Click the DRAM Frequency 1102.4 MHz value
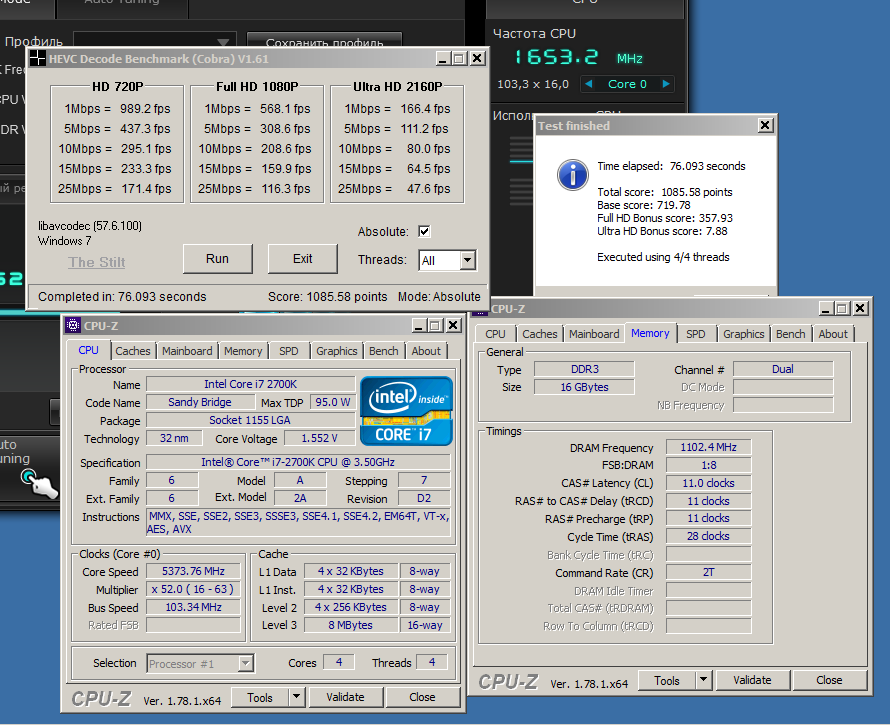 pos(708,447)
